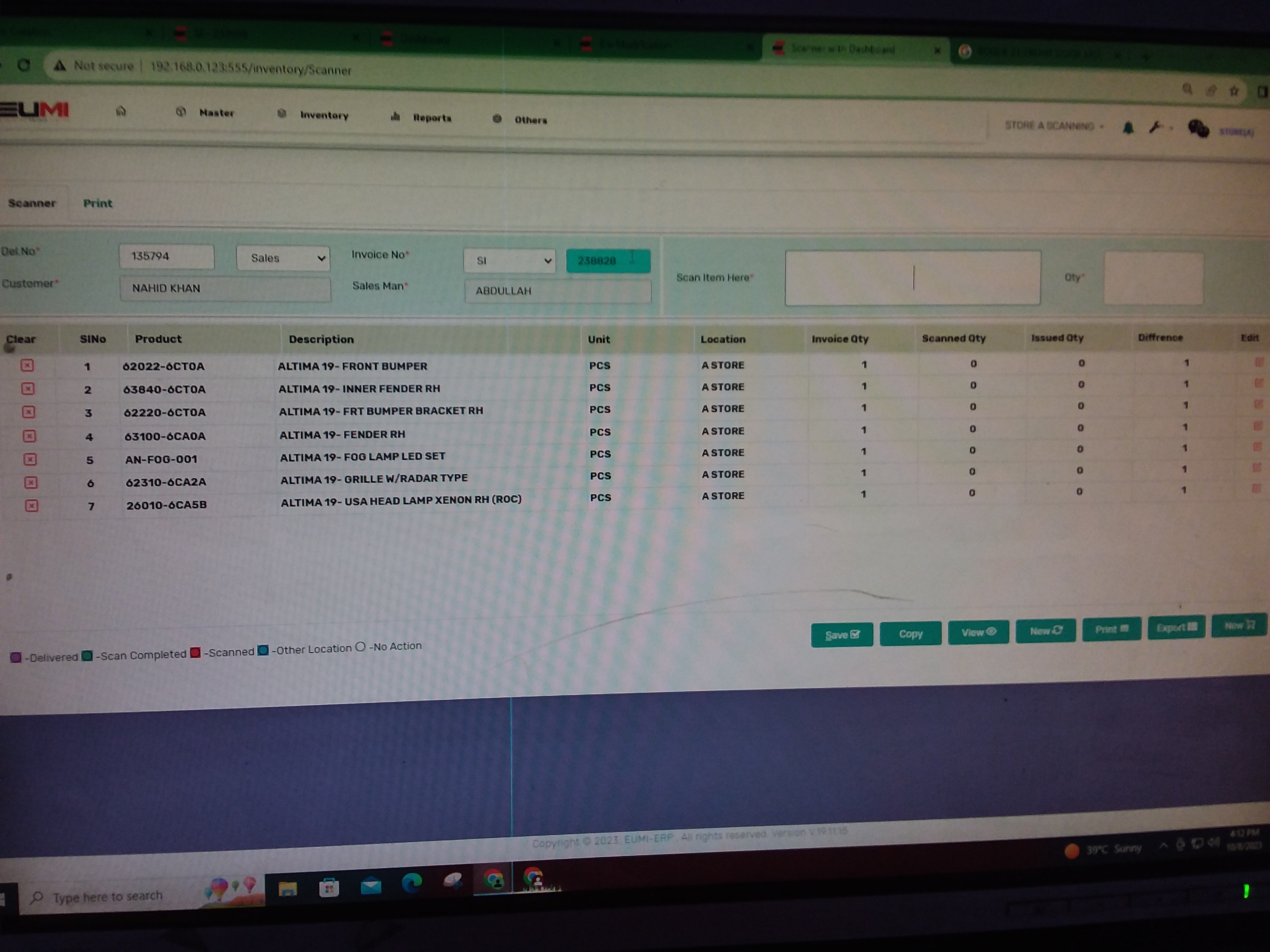1270x952 pixels.
Task: Click the Print button at bottom
Action: point(1112,630)
